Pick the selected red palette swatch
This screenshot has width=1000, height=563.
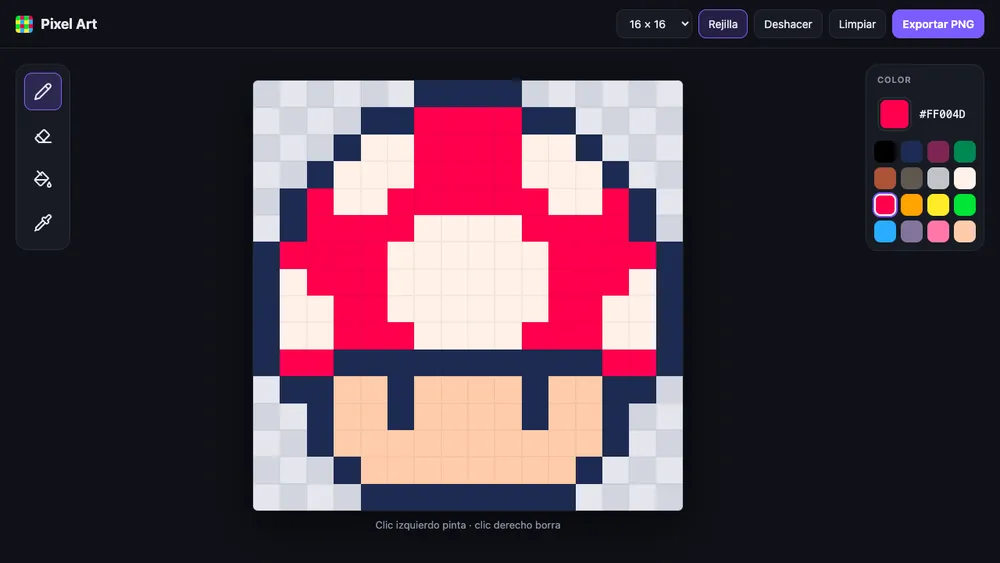point(885,205)
